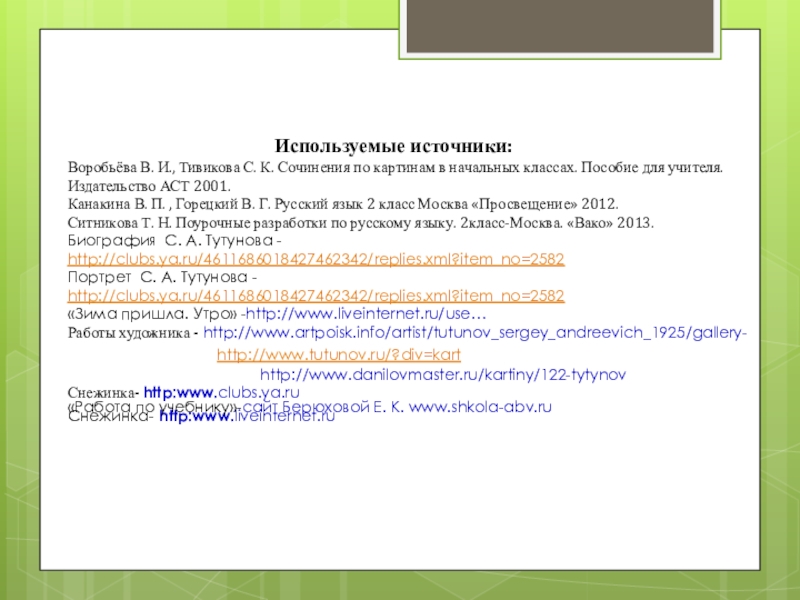The image size is (800, 600).
Task: Click the label «Работы художника -»
Action: point(133,333)
